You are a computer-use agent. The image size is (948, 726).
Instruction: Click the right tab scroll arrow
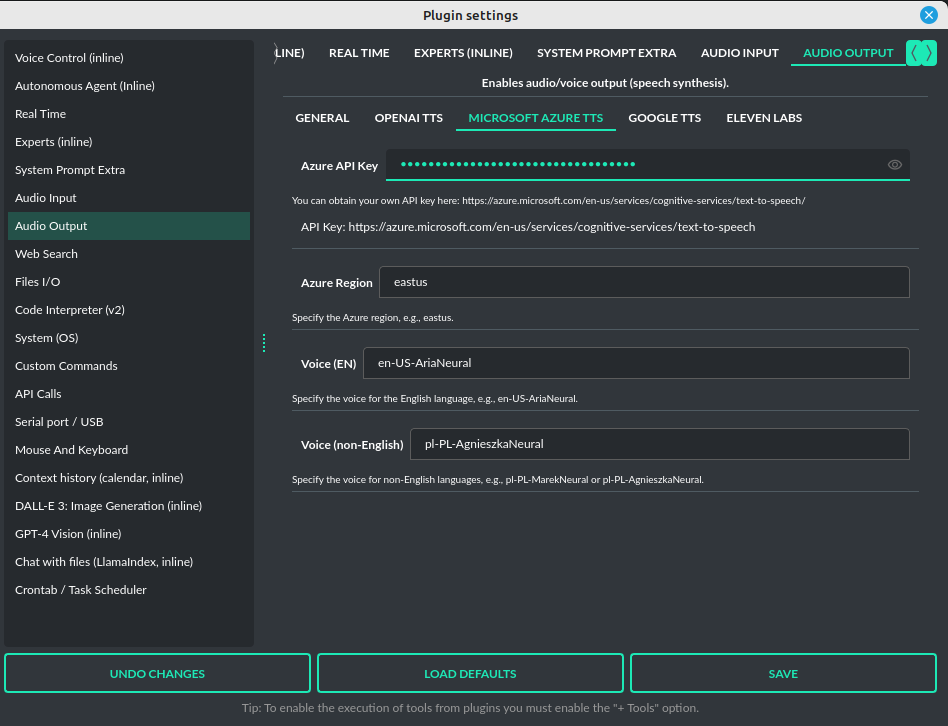[x=929, y=53]
